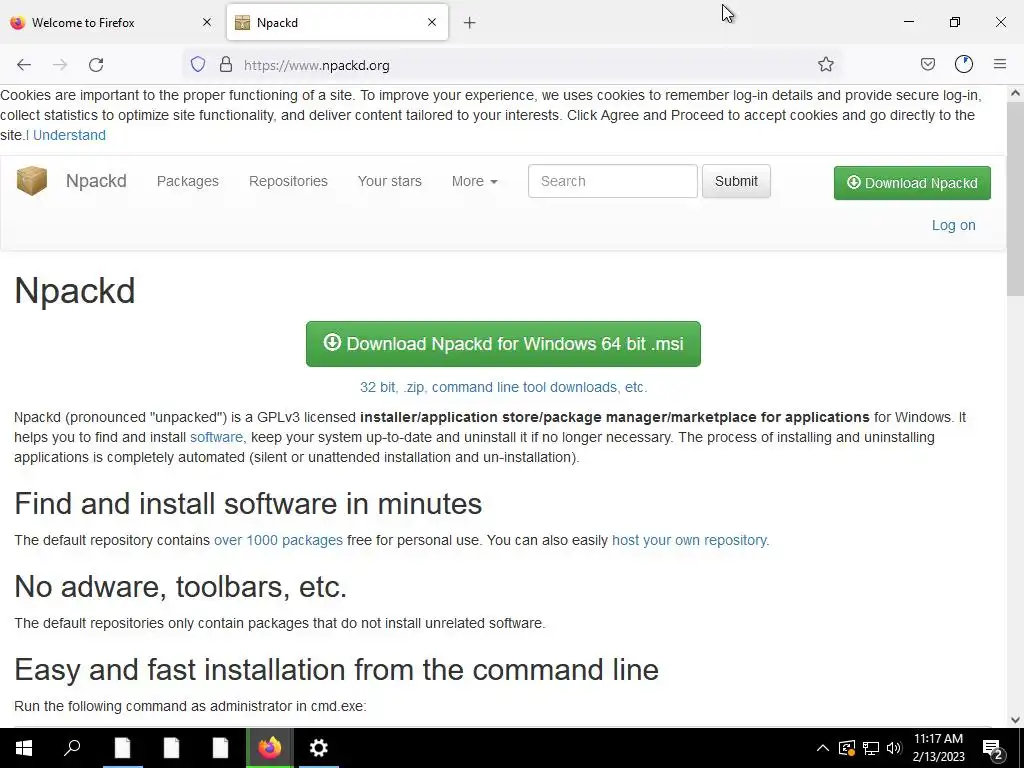Open host your own repository link
The width and height of the screenshot is (1024, 768).
(689, 540)
